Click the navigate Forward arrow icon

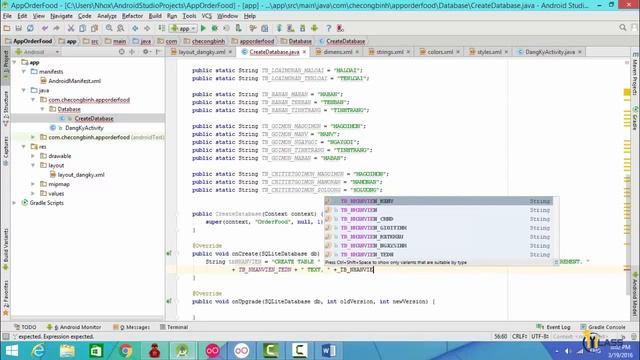[147, 28]
